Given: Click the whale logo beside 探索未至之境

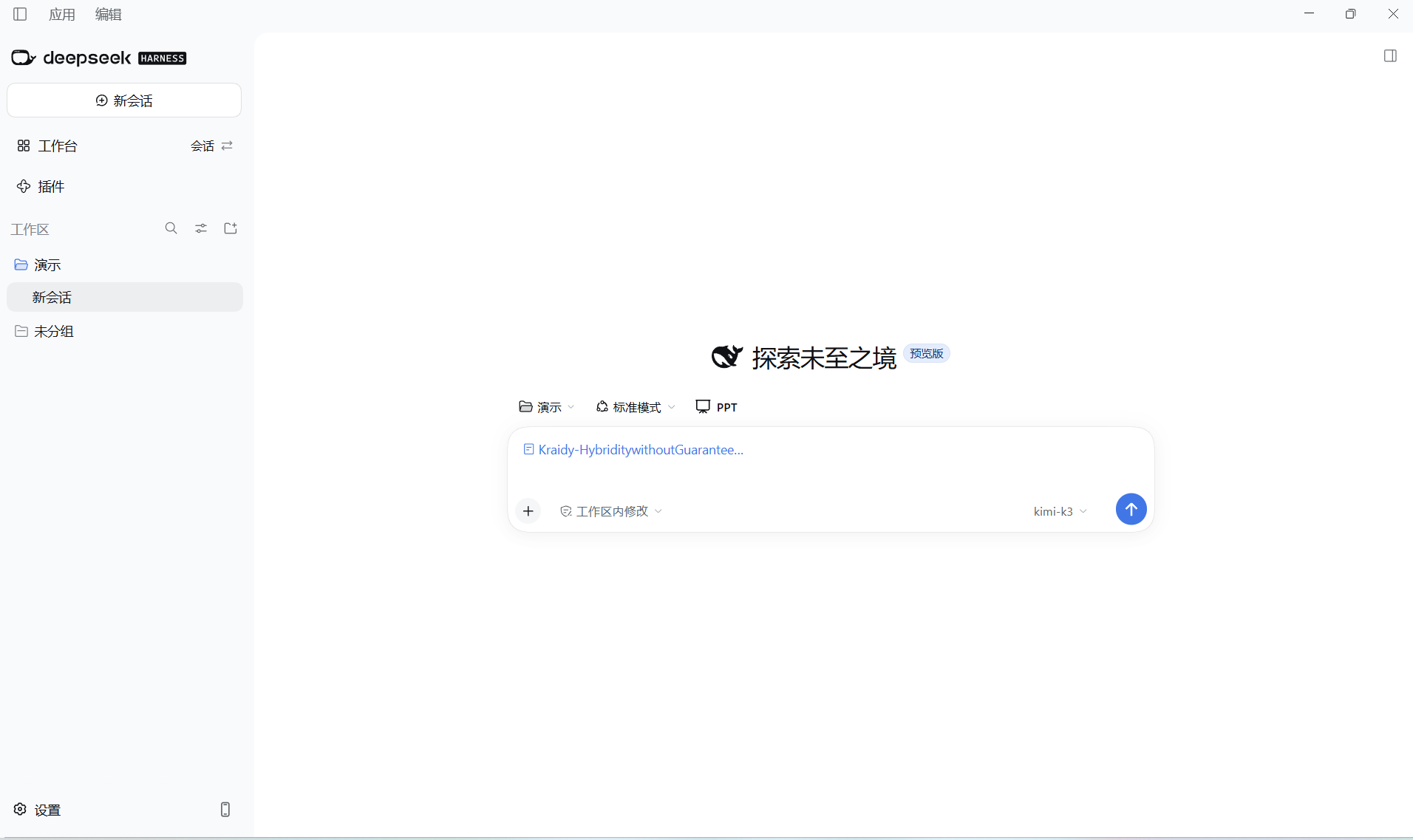Looking at the screenshot, I should pyautogui.click(x=727, y=356).
